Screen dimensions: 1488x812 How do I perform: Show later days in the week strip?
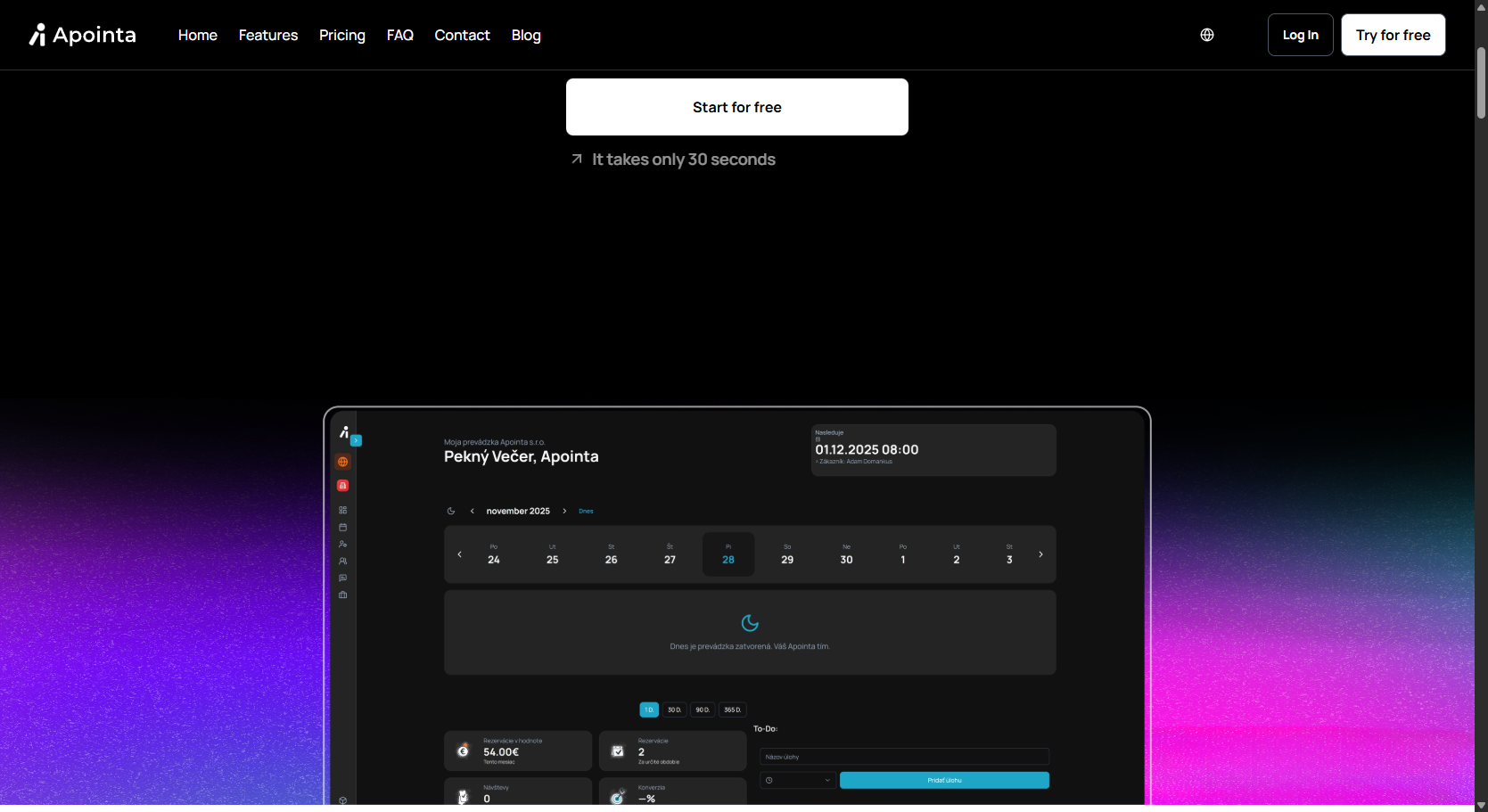pos(1040,554)
